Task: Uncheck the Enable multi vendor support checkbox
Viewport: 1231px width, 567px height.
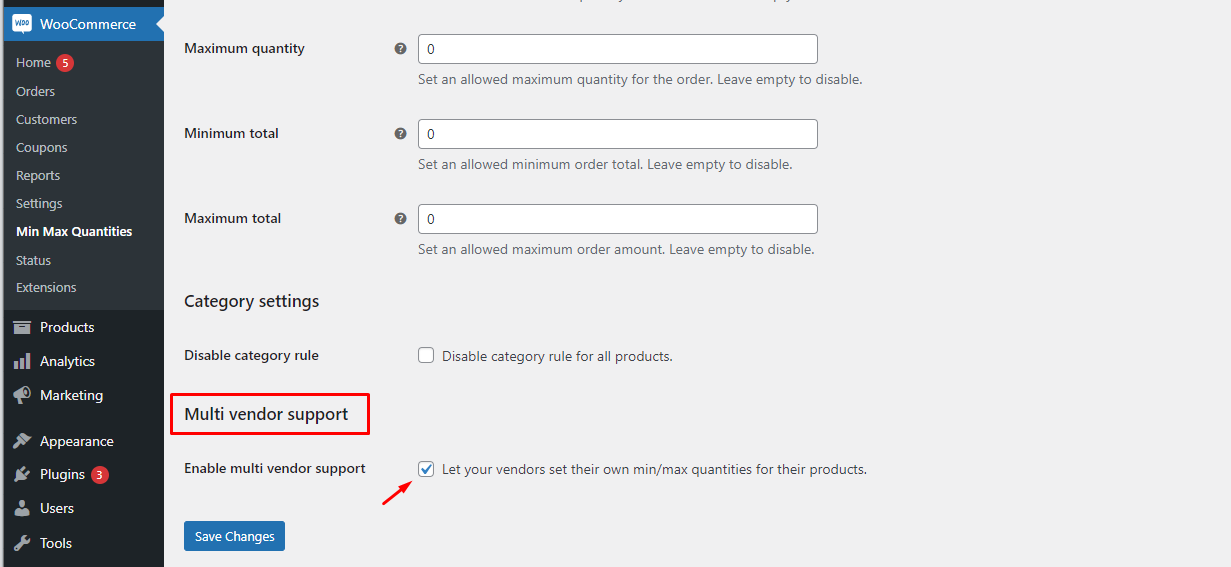Action: click(x=426, y=469)
